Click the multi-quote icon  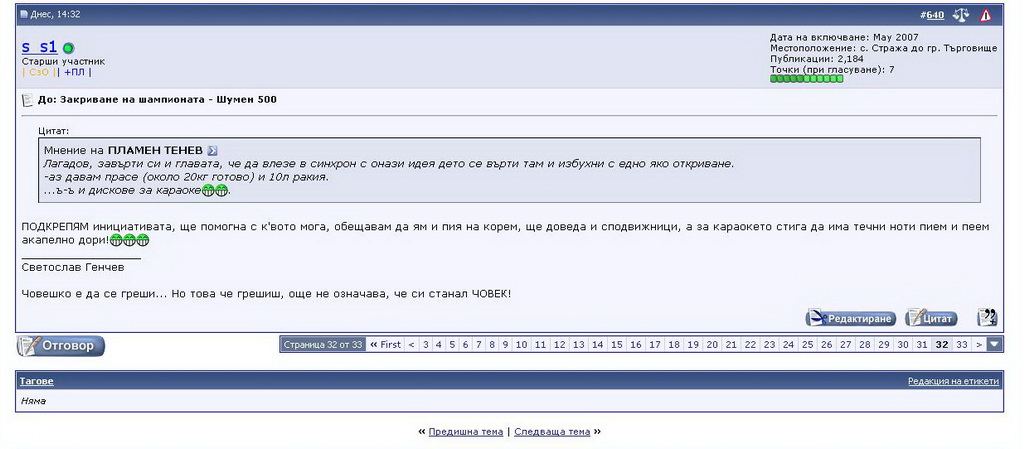987,318
